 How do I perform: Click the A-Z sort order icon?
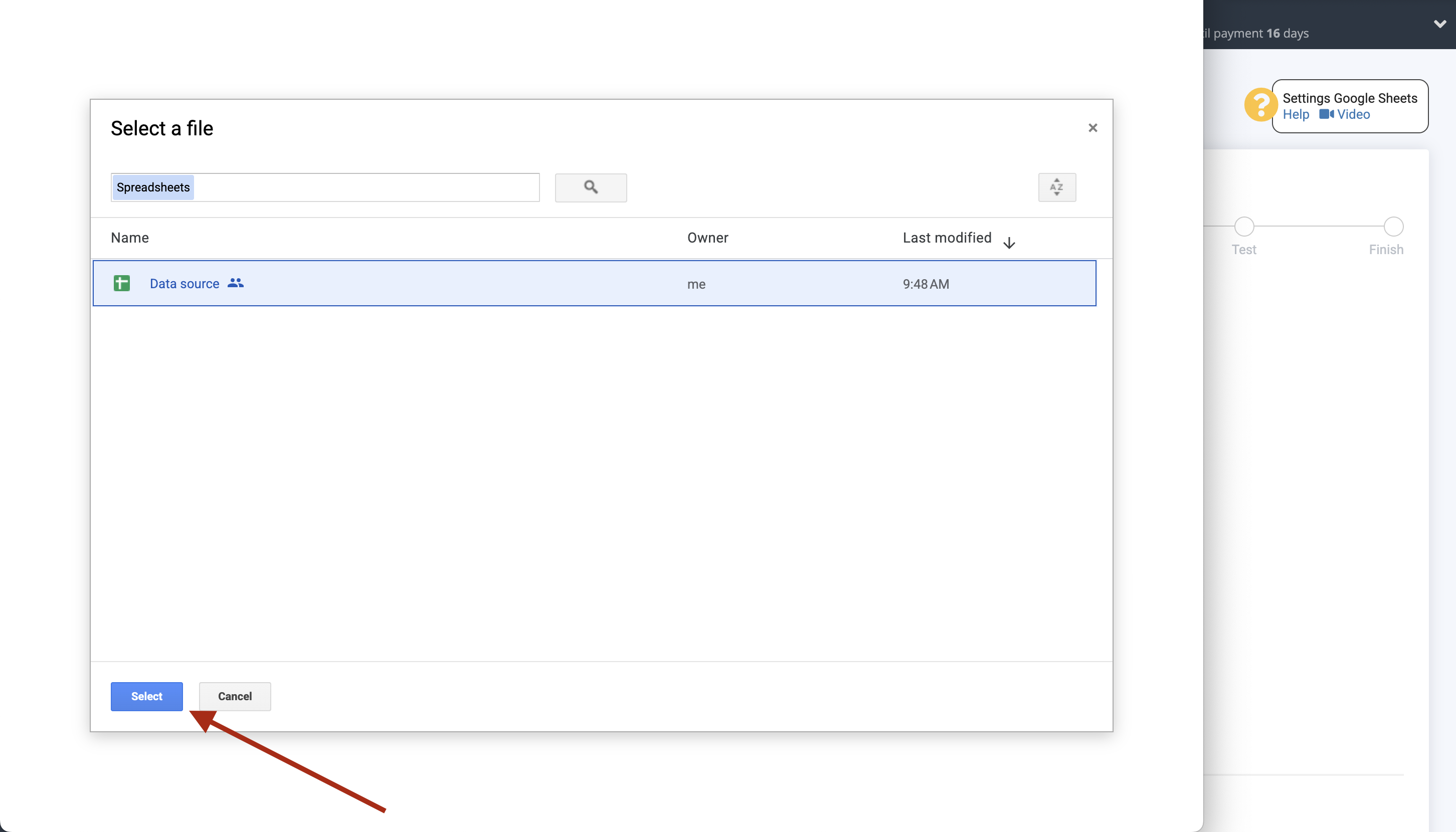[1056, 187]
